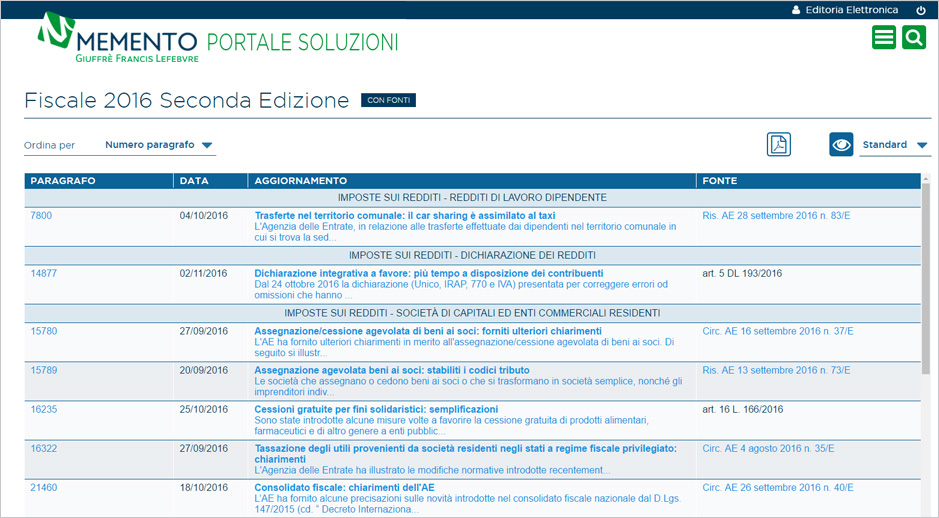Open the Dichiarazione integrativa a favore update
This screenshot has width=939, height=518.
(429, 273)
